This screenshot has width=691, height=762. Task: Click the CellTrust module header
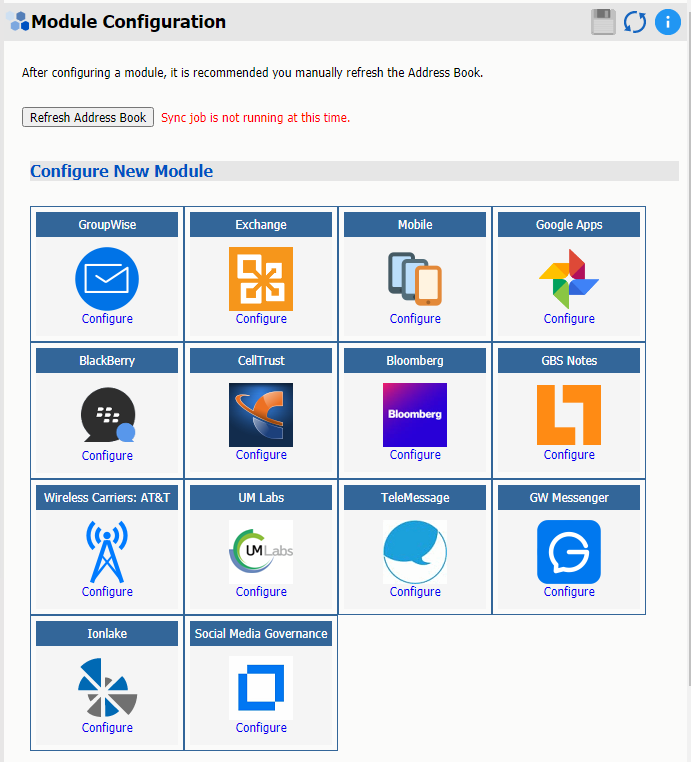261,361
